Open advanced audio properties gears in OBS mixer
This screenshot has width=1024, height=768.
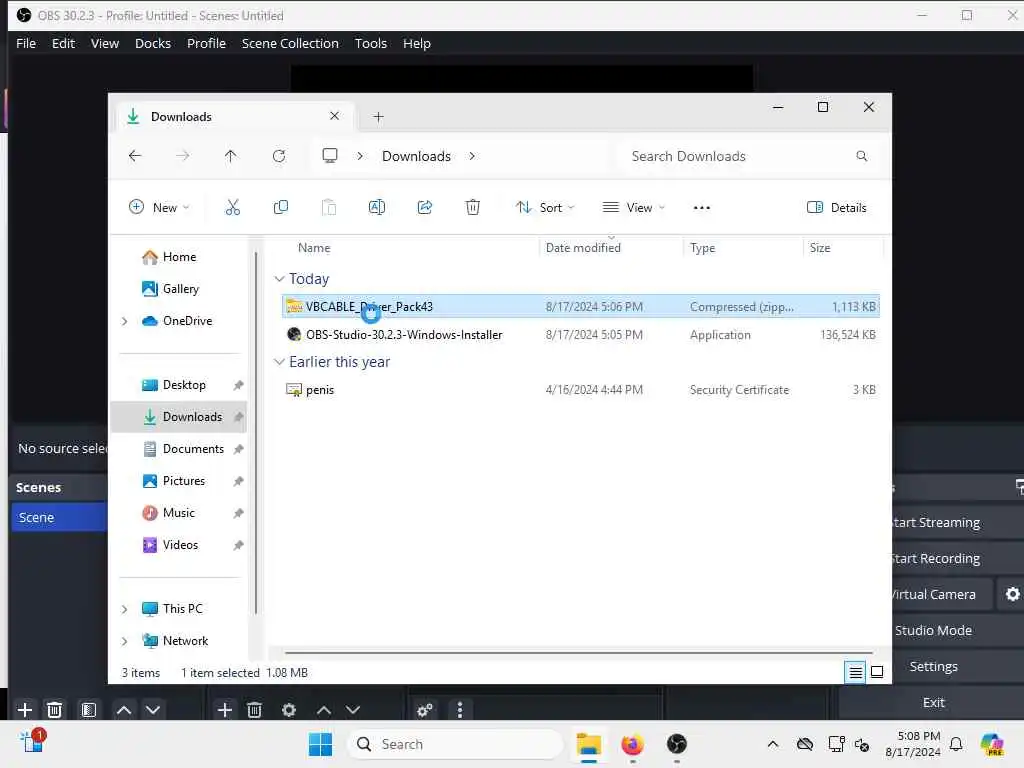pos(425,710)
